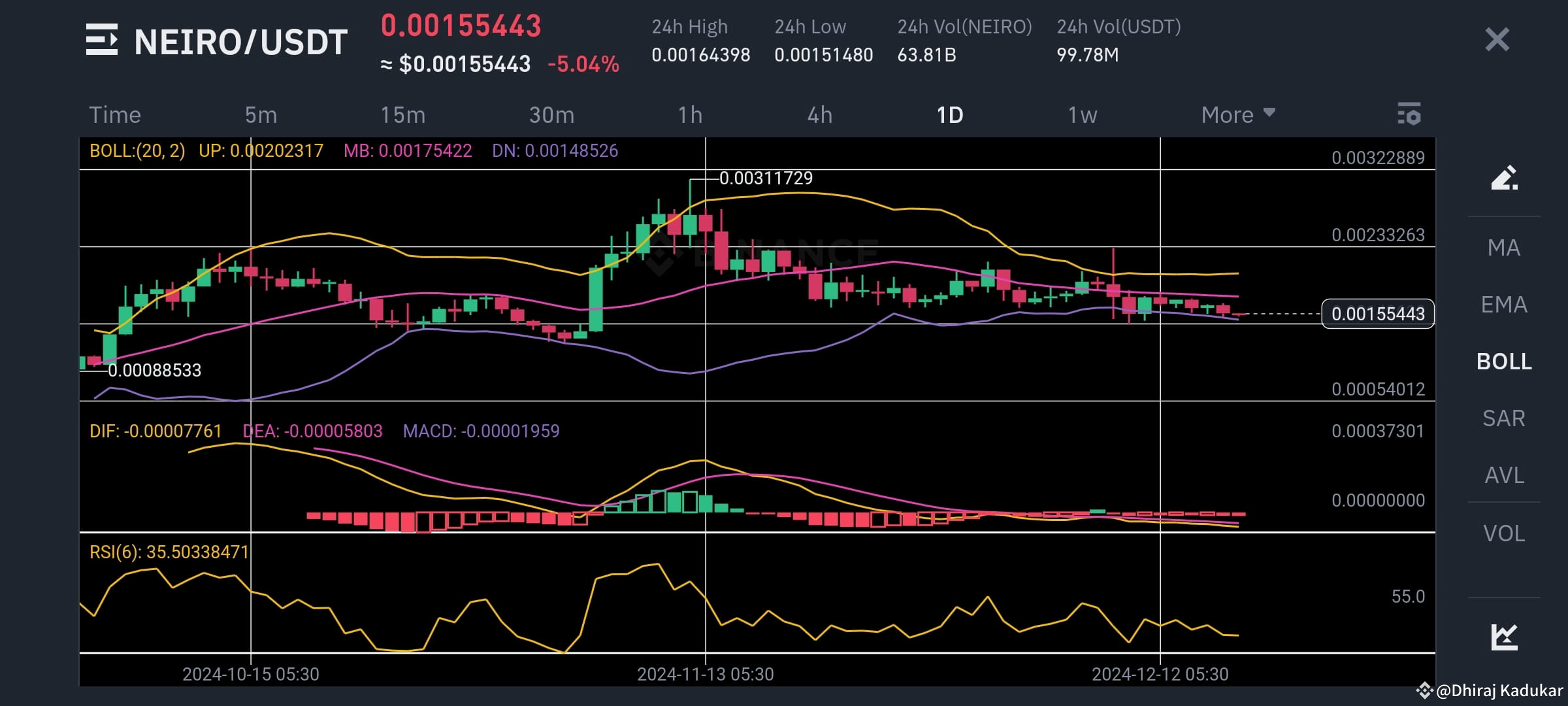The image size is (1568, 706).
Task: Enable the AVL indicator
Action: pyautogui.click(x=1503, y=475)
